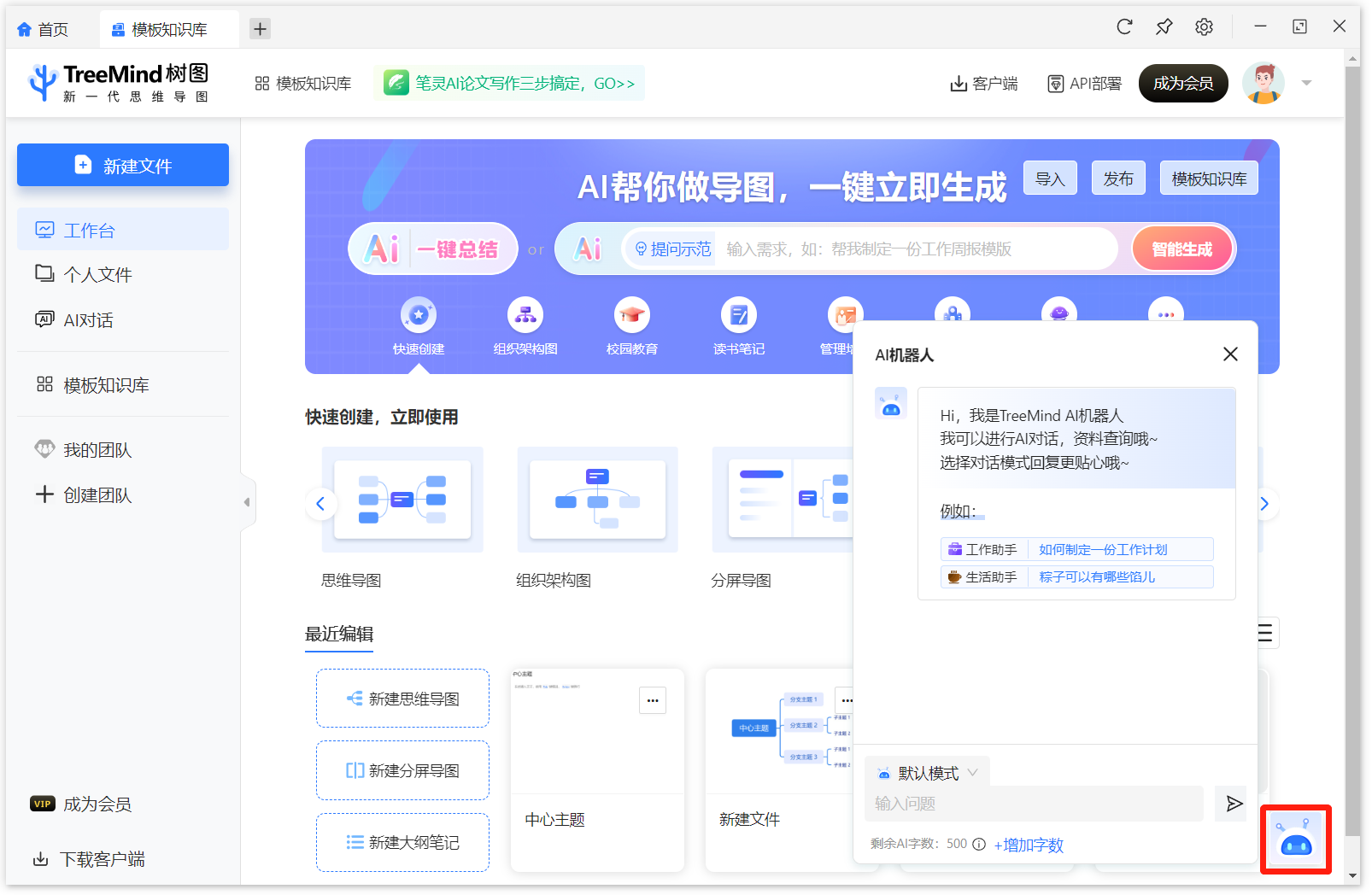Click 模板知识库 in the top header
The height and width of the screenshot is (895, 1372).
pos(303,83)
